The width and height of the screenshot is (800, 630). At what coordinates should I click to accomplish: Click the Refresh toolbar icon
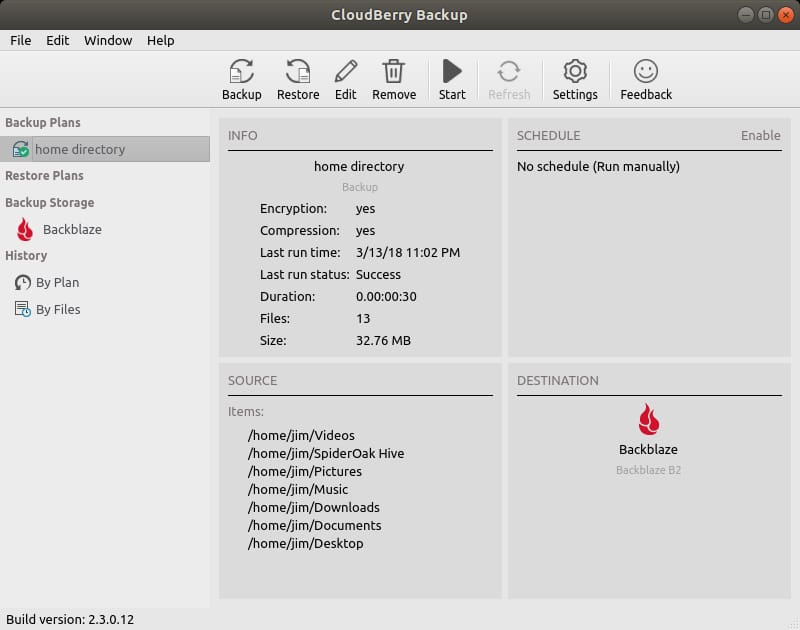point(509,72)
